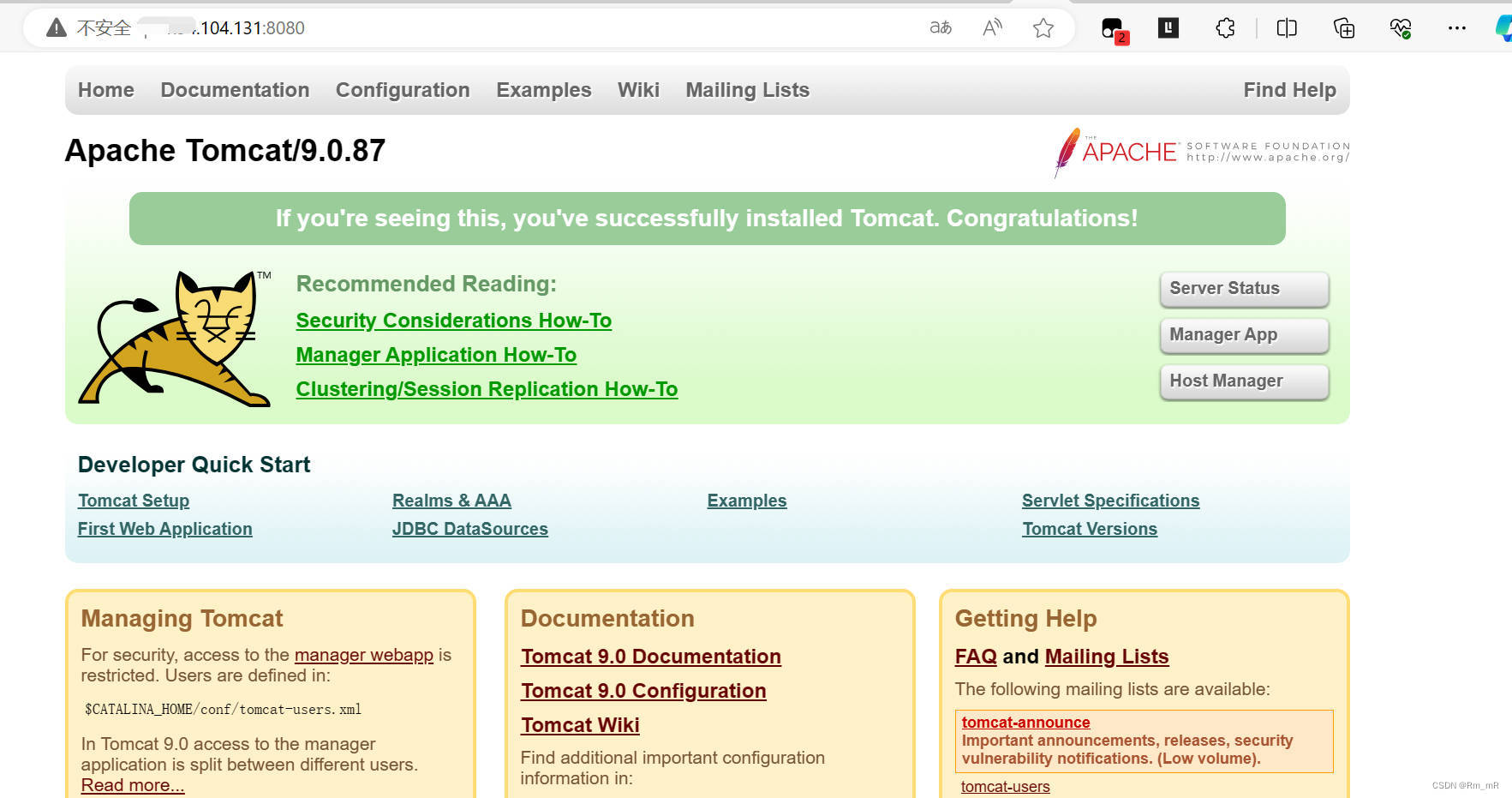Open Find Help in the nav bar
Viewport: 1512px width, 798px height.
1289,90
